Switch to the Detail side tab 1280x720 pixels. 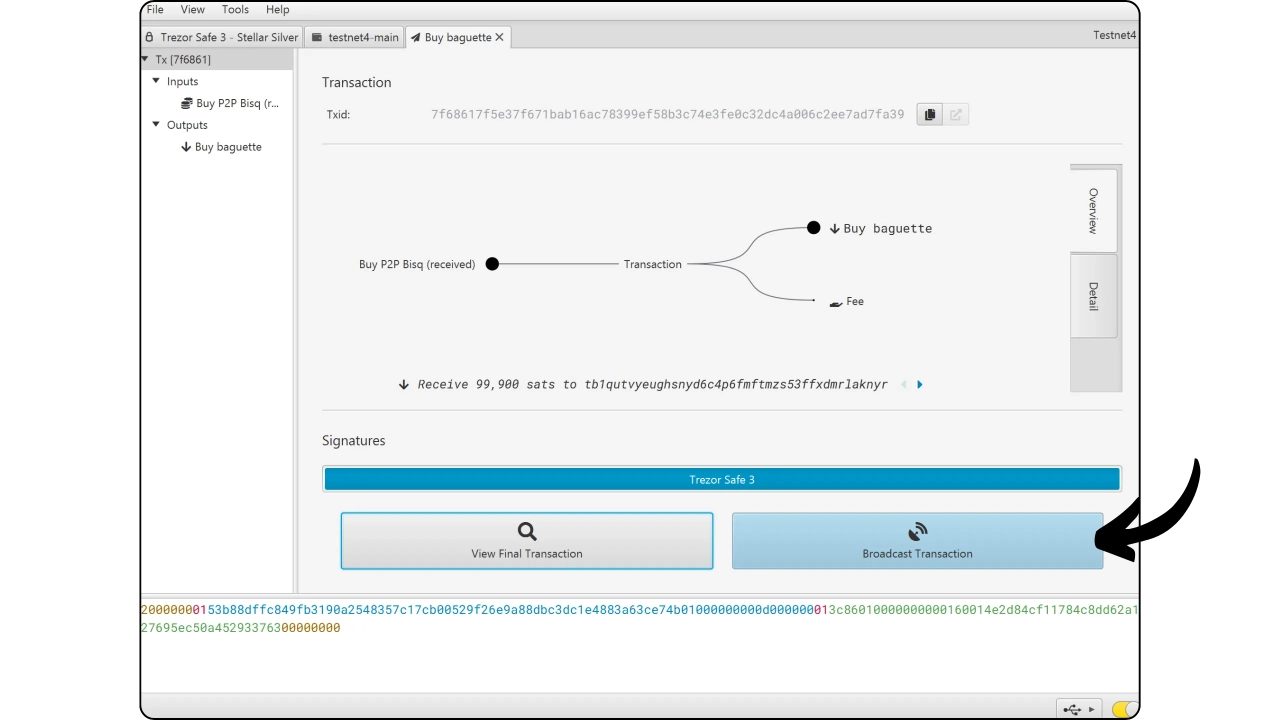pos(1093,296)
